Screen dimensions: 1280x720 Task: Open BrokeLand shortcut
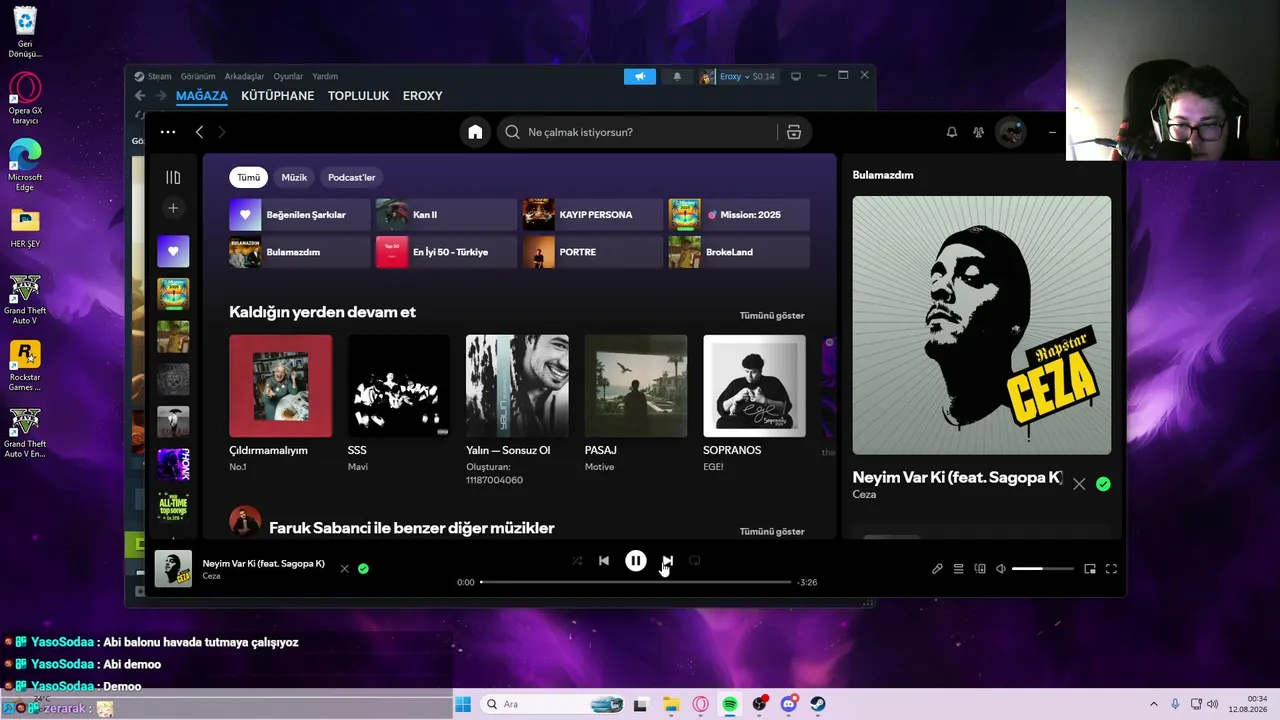739,252
